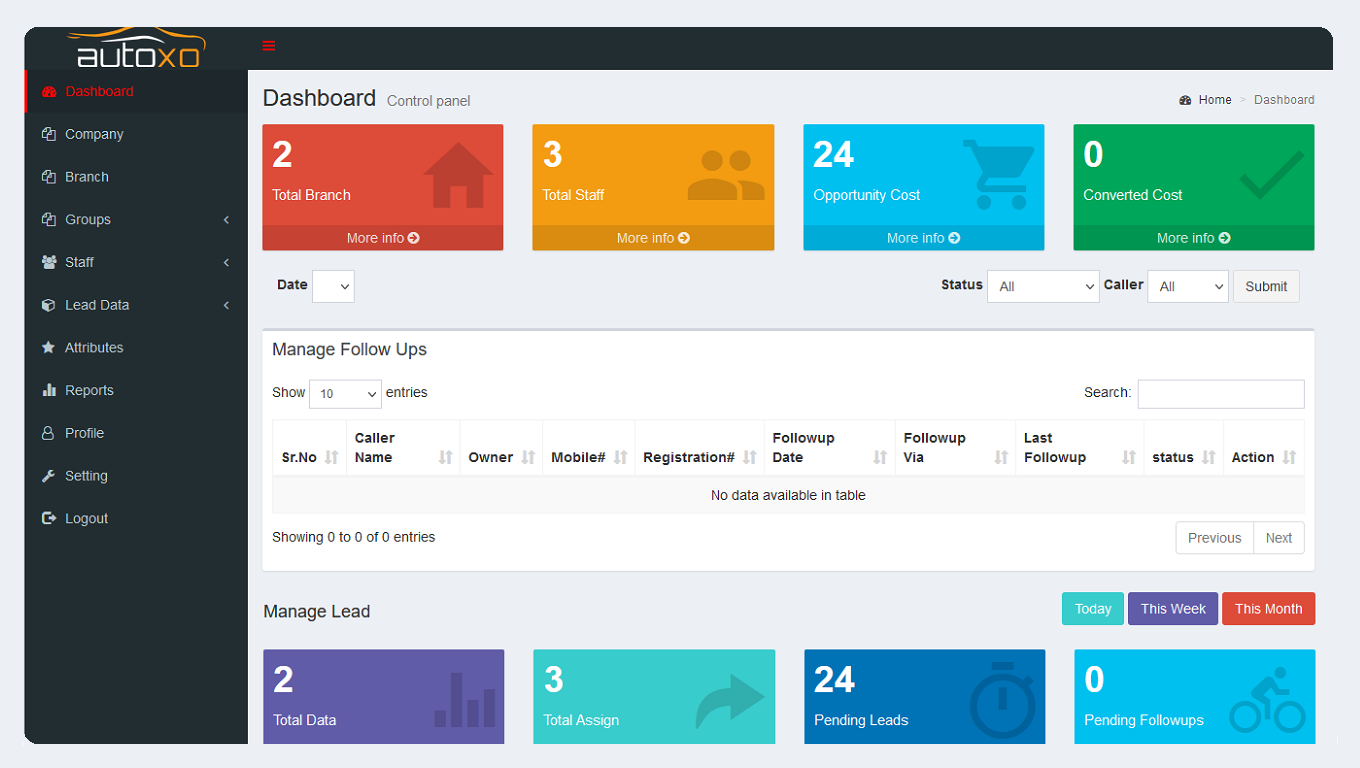The height and width of the screenshot is (768, 1360).
Task: Change the Show entries count dropdown
Action: pyautogui.click(x=345, y=394)
